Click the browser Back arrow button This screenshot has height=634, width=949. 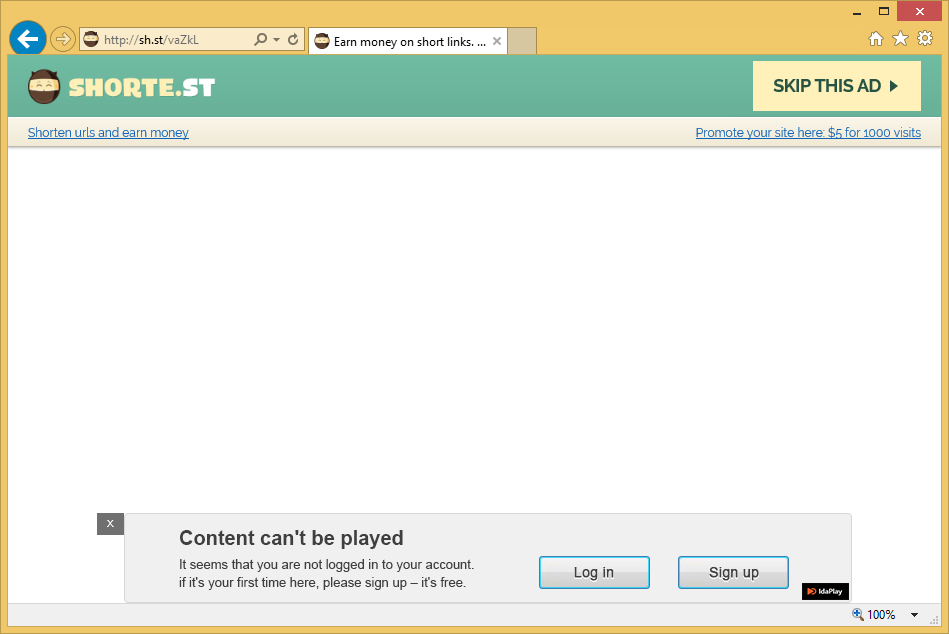(27, 40)
